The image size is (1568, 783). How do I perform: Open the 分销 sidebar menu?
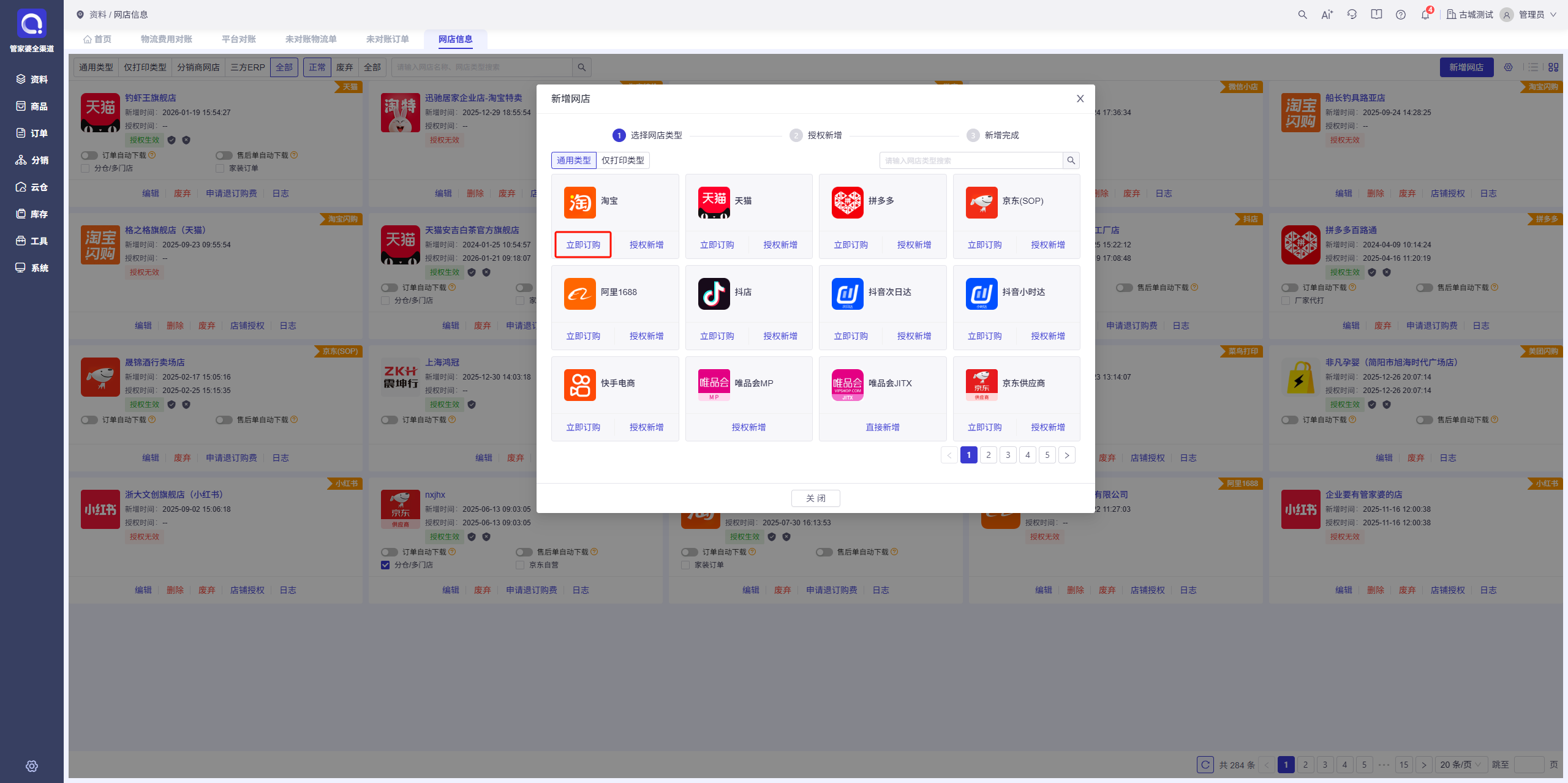point(32,160)
